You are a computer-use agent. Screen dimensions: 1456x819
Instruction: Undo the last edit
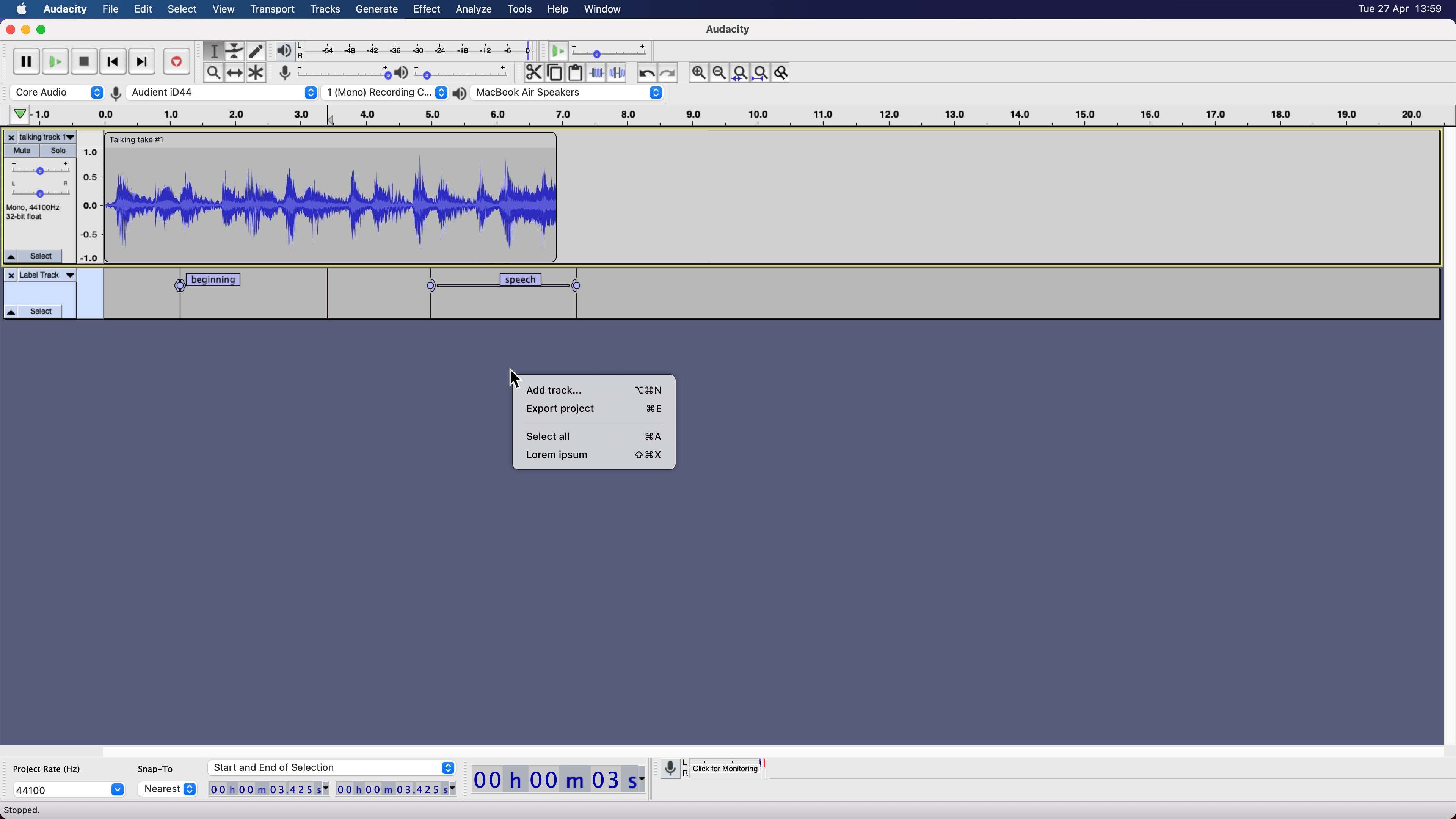645,72
